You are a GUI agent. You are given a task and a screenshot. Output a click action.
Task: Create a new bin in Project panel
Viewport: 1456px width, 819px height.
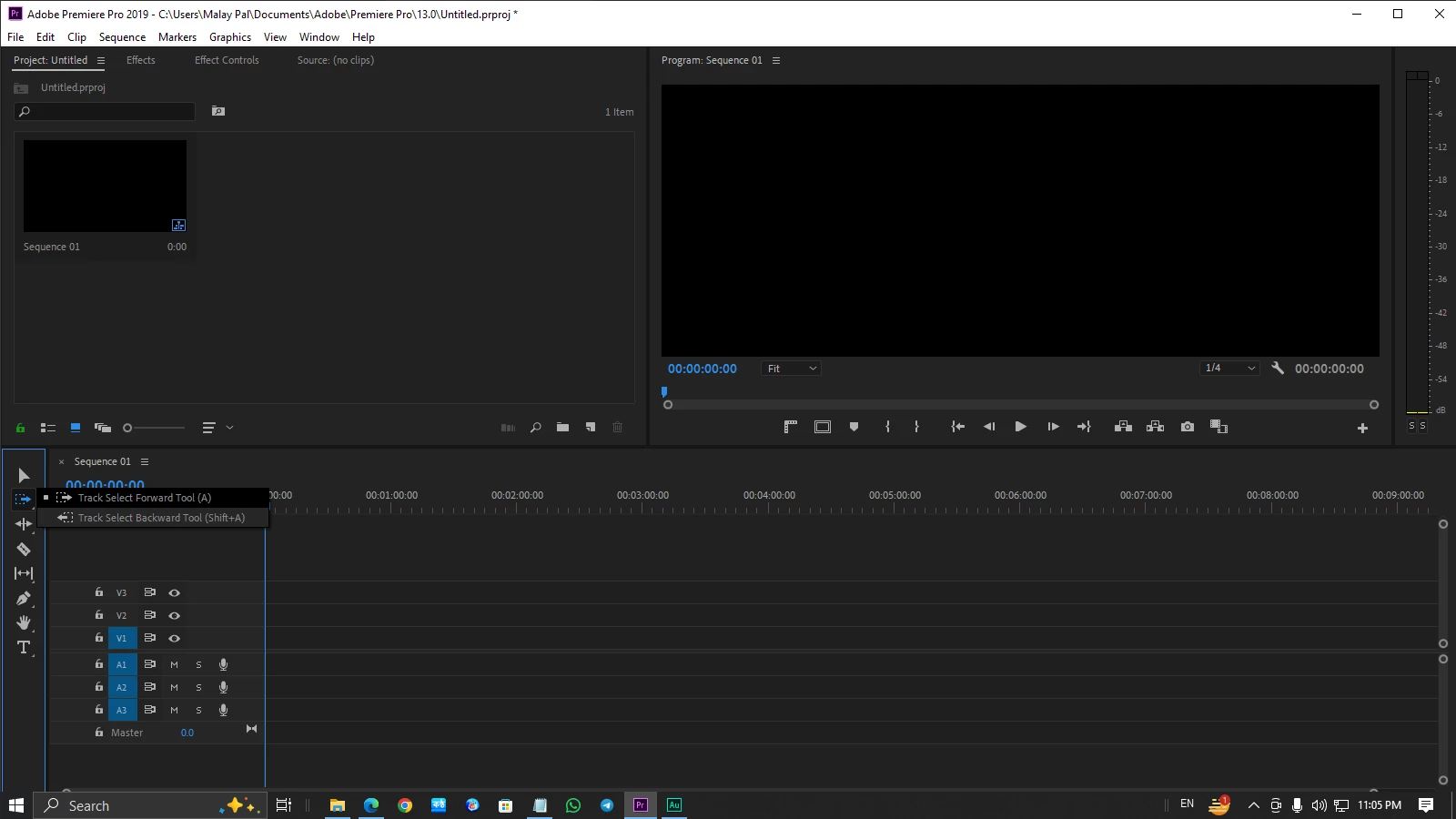[562, 428]
